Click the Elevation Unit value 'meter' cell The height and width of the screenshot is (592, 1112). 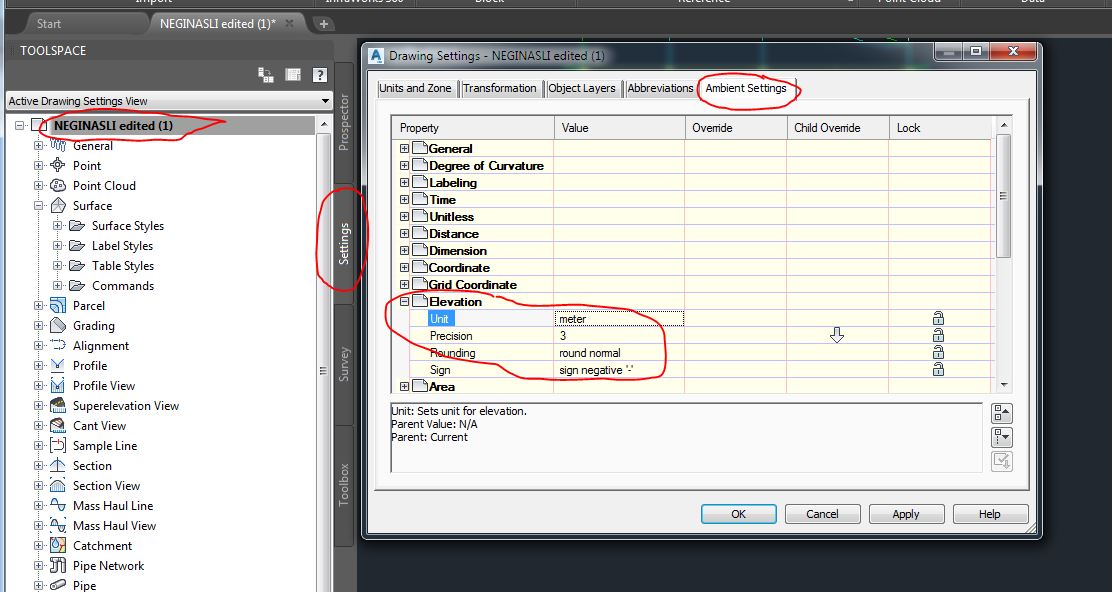(618, 319)
